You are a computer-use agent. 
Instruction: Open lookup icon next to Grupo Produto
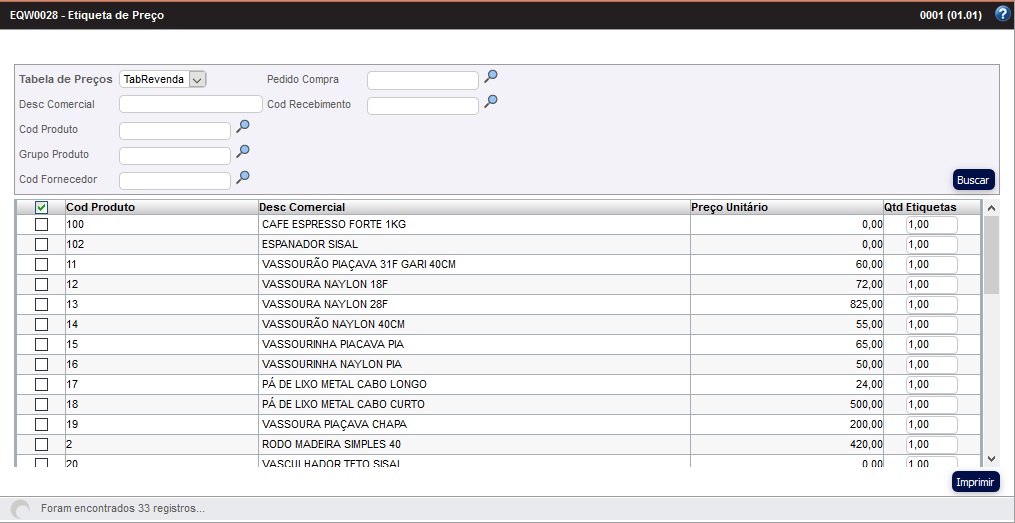[x=242, y=152]
